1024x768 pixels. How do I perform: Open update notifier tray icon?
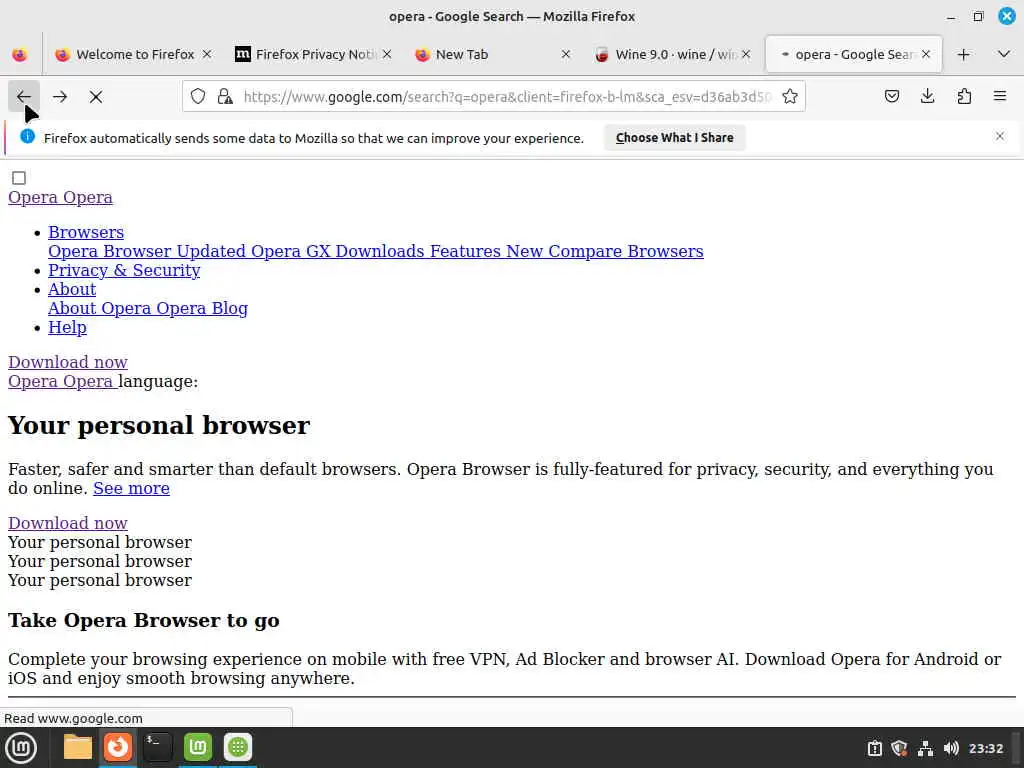click(x=875, y=748)
